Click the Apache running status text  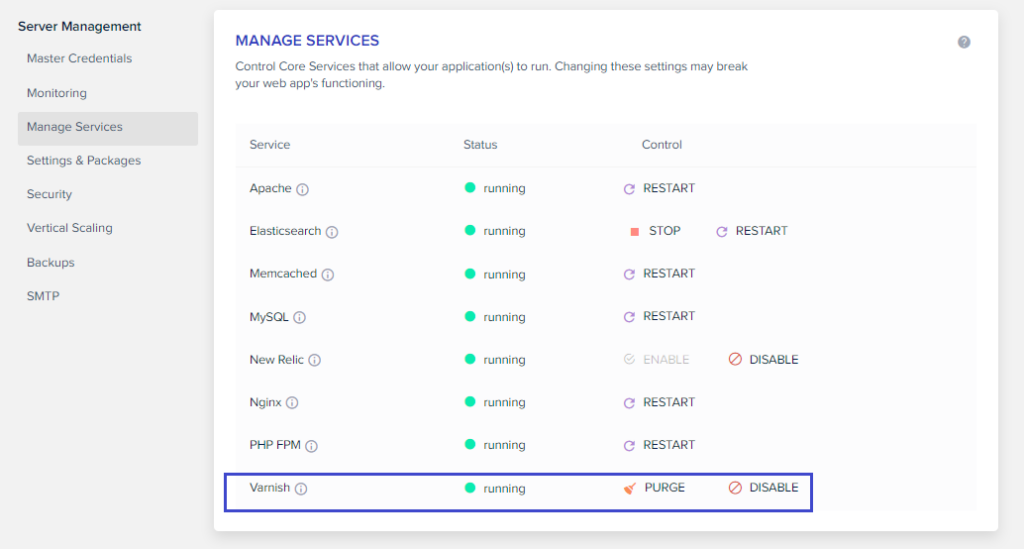504,189
